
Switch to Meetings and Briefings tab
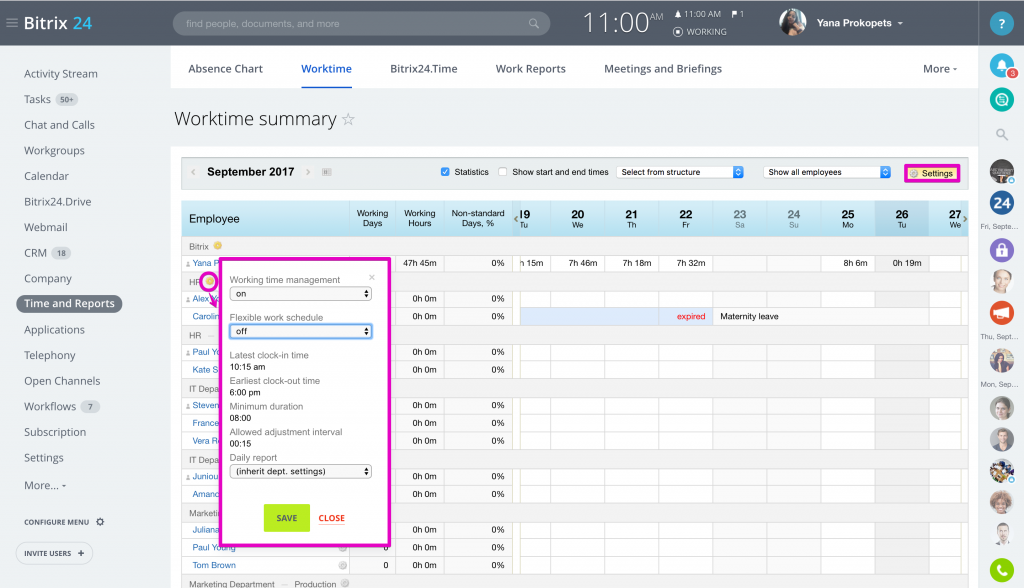click(x=663, y=69)
